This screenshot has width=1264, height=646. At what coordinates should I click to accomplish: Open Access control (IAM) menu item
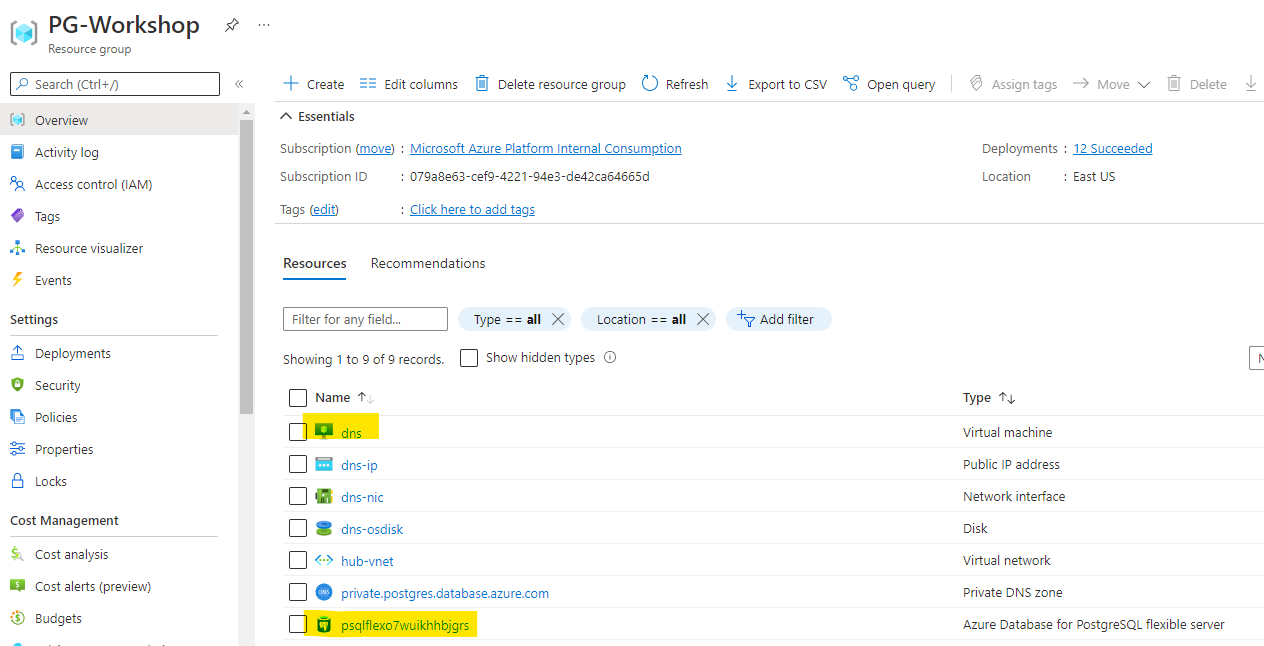point(93,184)
